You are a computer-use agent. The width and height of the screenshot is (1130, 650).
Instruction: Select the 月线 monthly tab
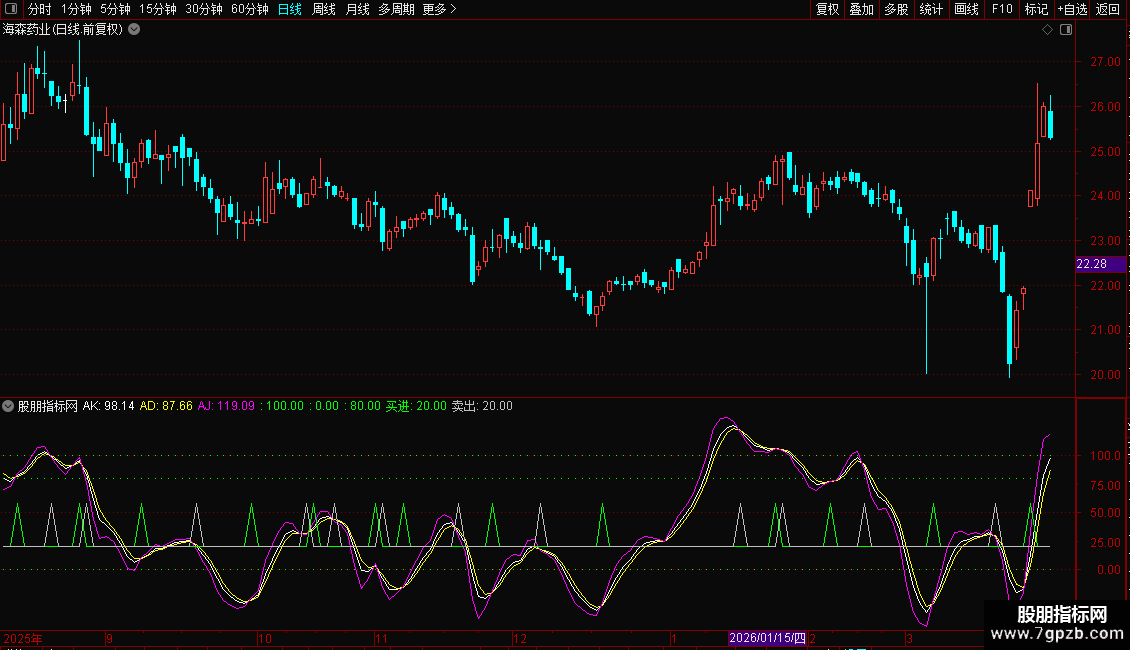357,9
